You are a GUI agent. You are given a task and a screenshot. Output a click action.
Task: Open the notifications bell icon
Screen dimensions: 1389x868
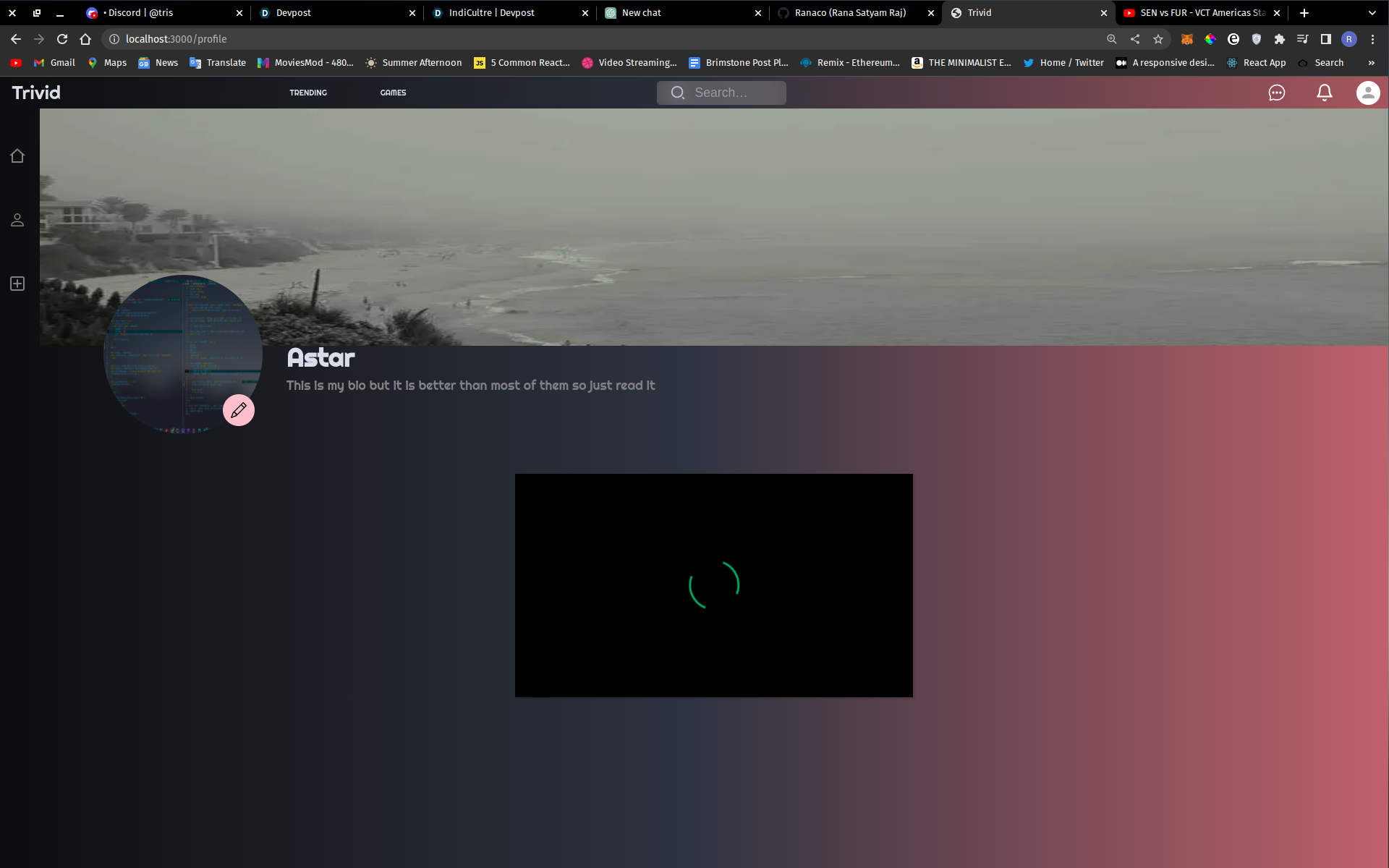click(1324, 93)
